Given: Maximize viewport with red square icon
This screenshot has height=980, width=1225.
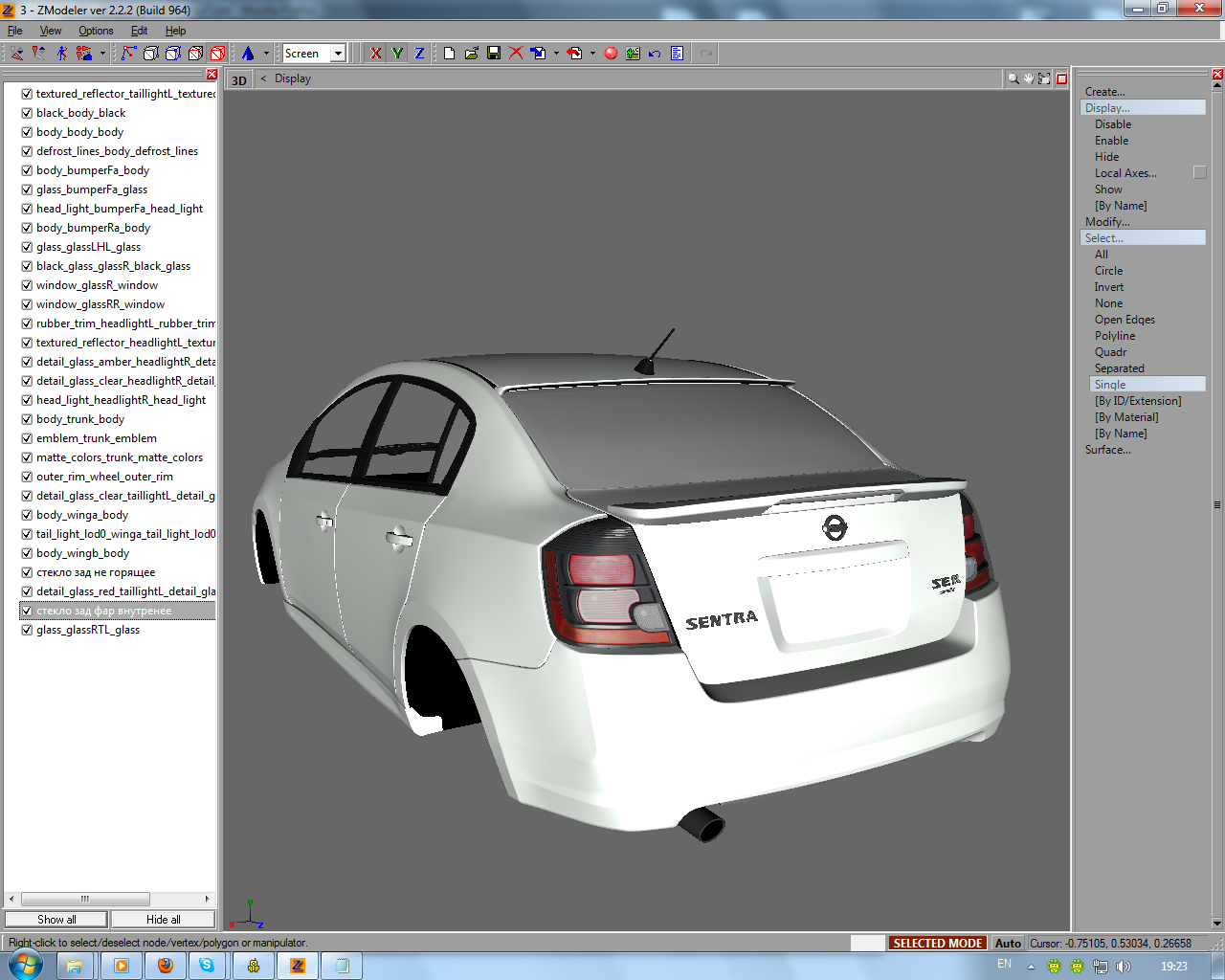Looking at the screenshot, I should coord(1061,78).
